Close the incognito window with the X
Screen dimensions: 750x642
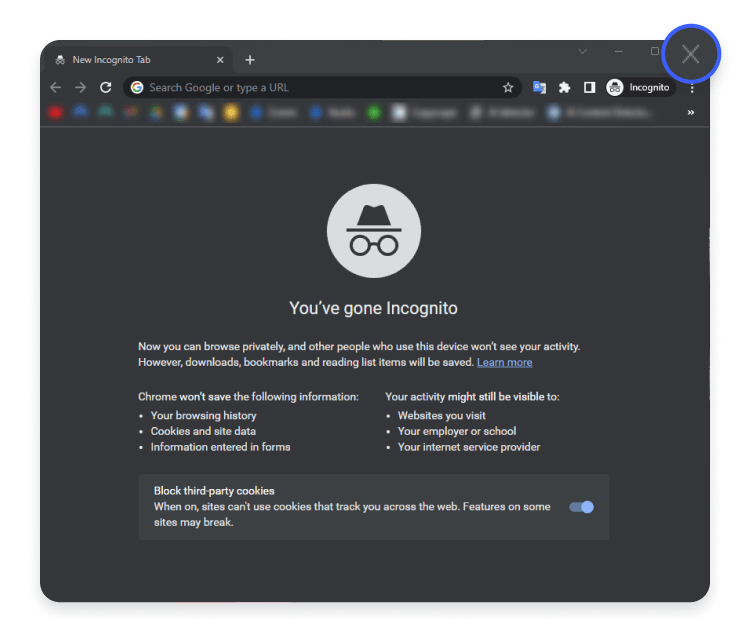[x=691, y=54]
